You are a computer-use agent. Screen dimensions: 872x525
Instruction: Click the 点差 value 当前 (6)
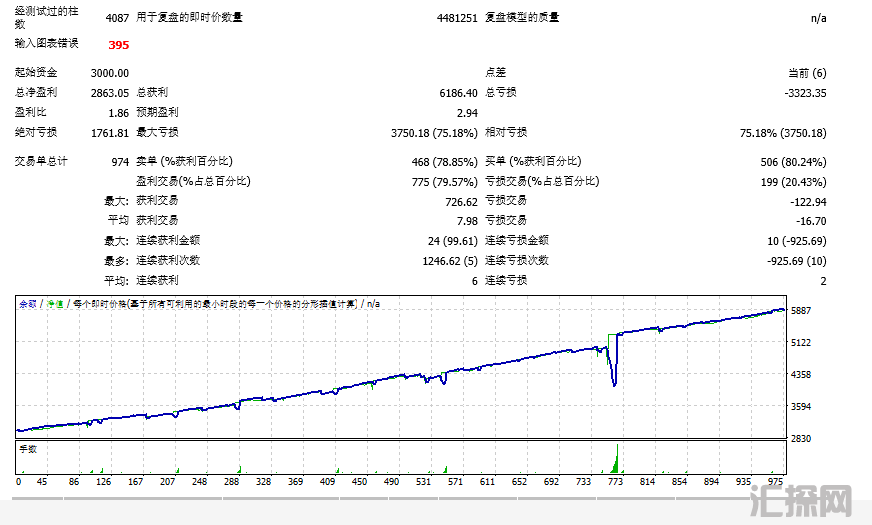[x=807, y=73]
